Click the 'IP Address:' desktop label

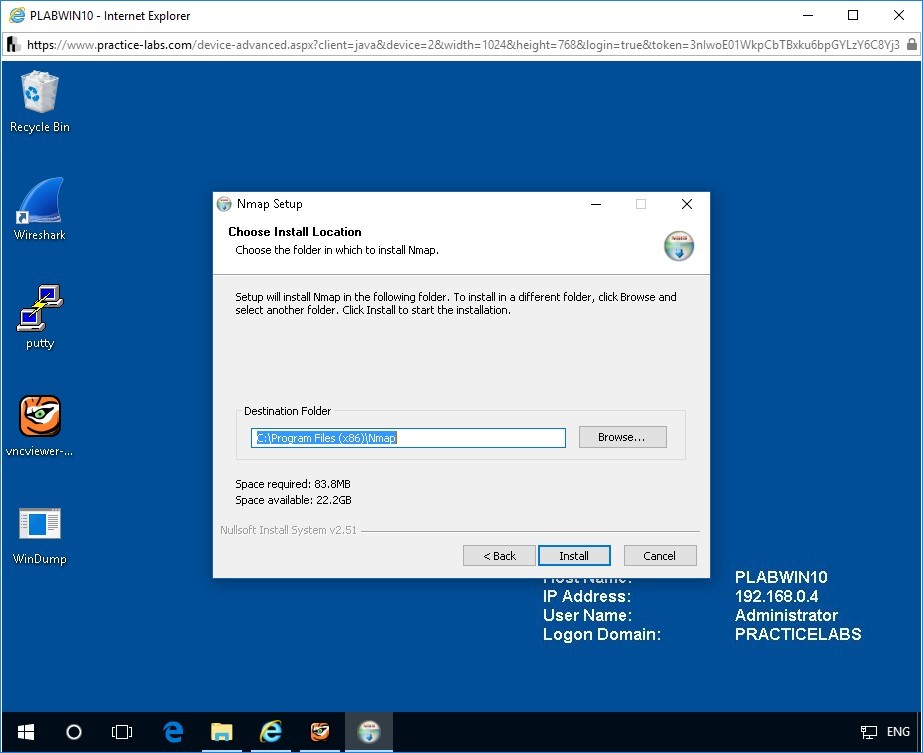click(x=587, y=596)
